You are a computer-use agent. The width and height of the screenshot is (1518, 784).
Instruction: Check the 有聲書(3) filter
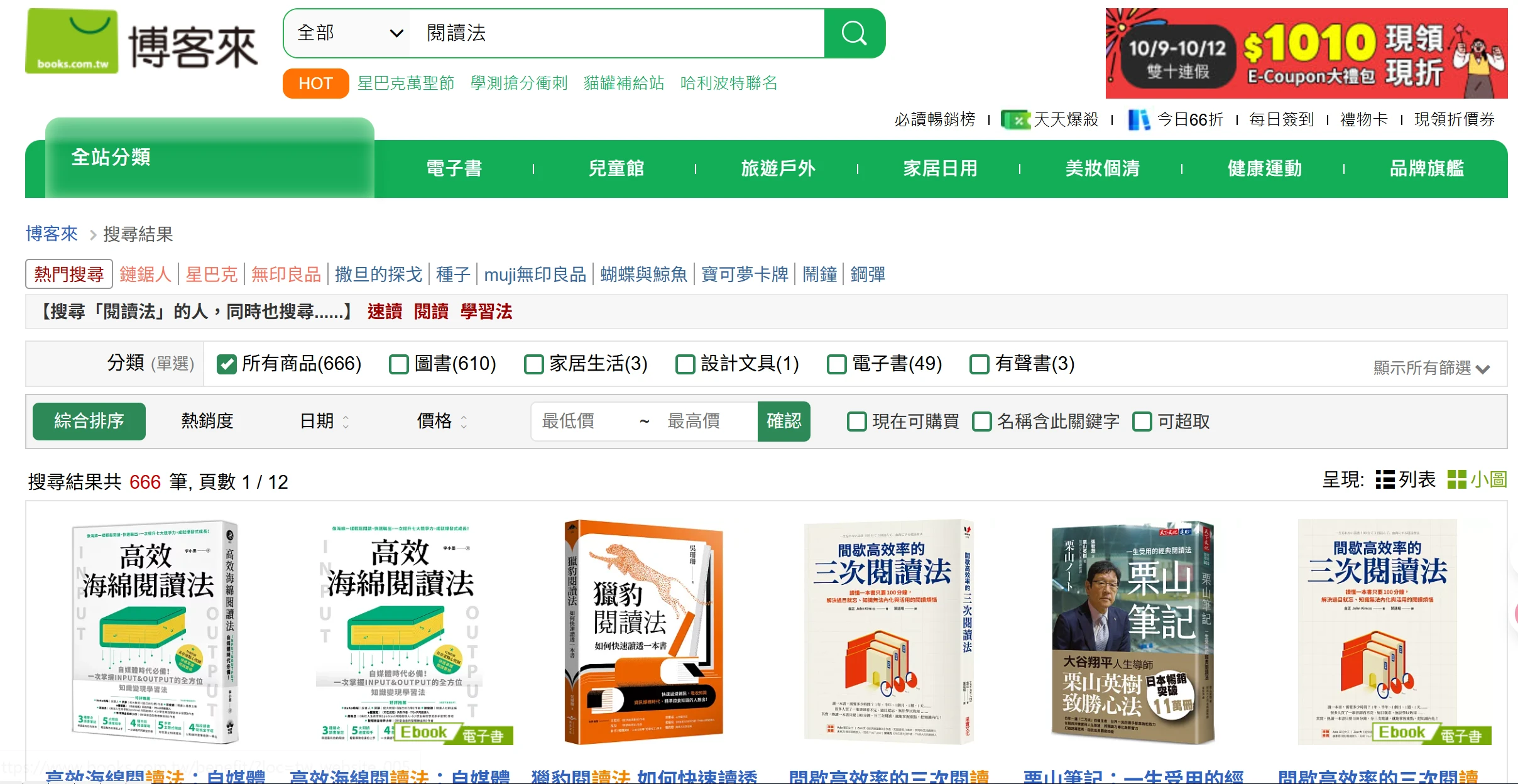point(980,364)
